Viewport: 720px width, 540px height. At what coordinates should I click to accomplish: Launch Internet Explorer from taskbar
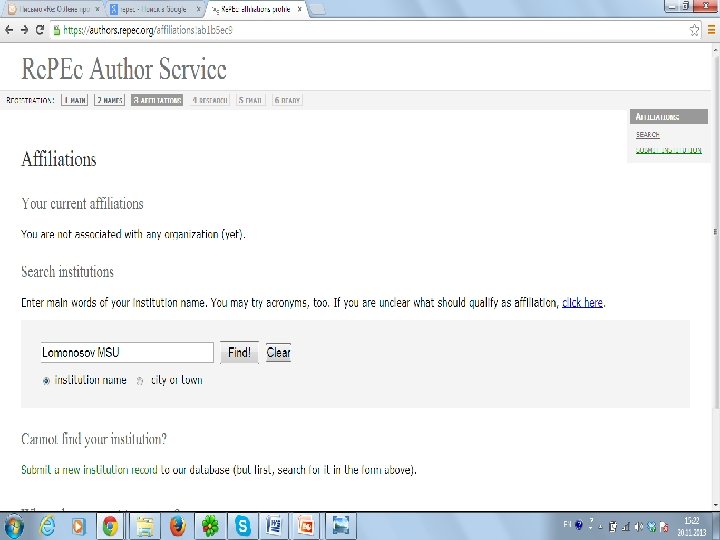48,526
